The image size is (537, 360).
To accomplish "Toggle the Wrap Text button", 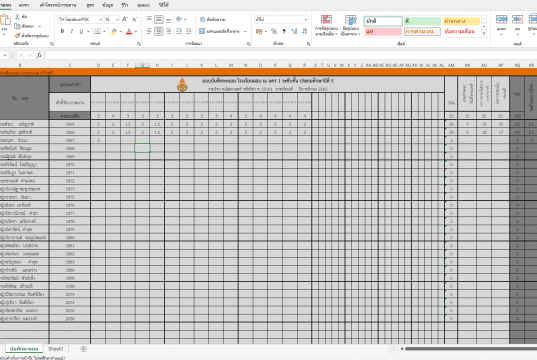I will 212,20.
